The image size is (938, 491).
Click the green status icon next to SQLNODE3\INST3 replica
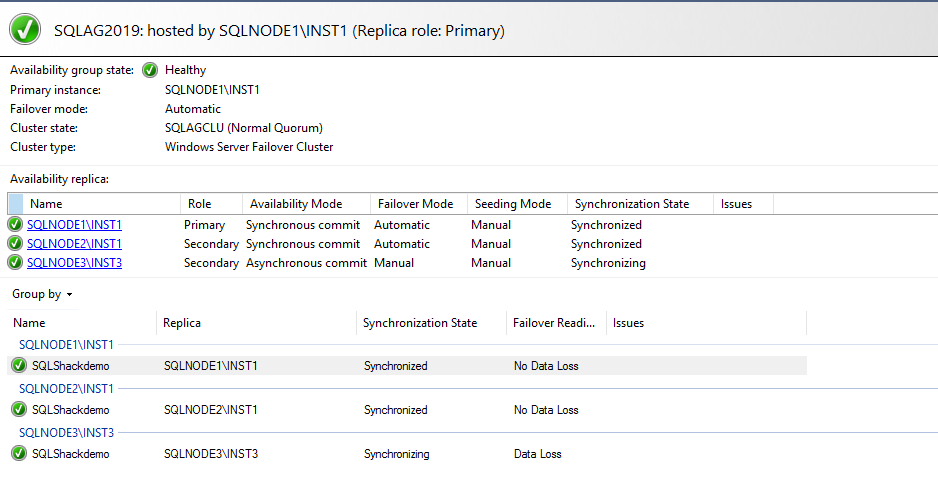[x=15, y=263]
